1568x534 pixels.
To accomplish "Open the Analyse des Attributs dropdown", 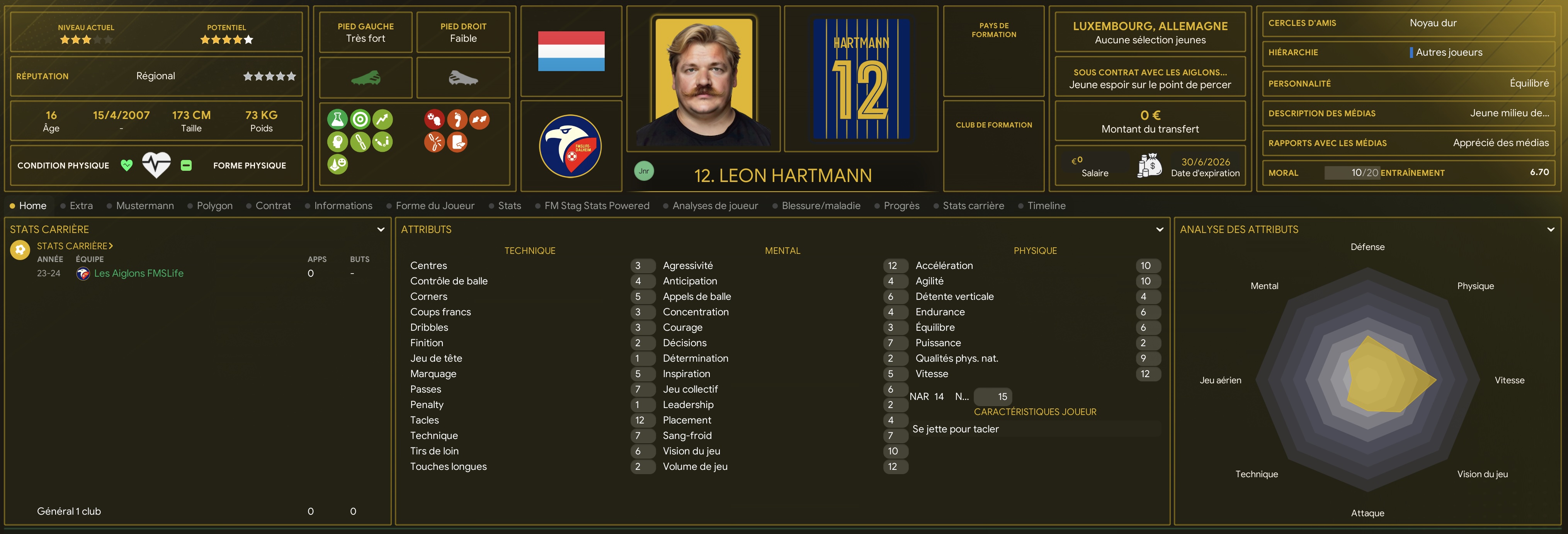I will [x=1550, y=230].
